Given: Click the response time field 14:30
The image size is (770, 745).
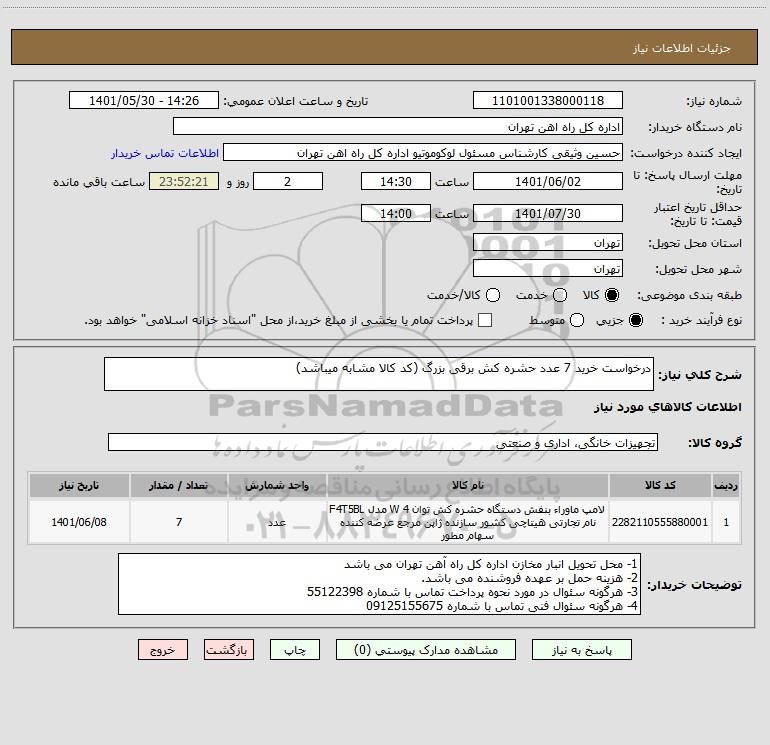Looking at the screenshot, I should pos(396,181).
